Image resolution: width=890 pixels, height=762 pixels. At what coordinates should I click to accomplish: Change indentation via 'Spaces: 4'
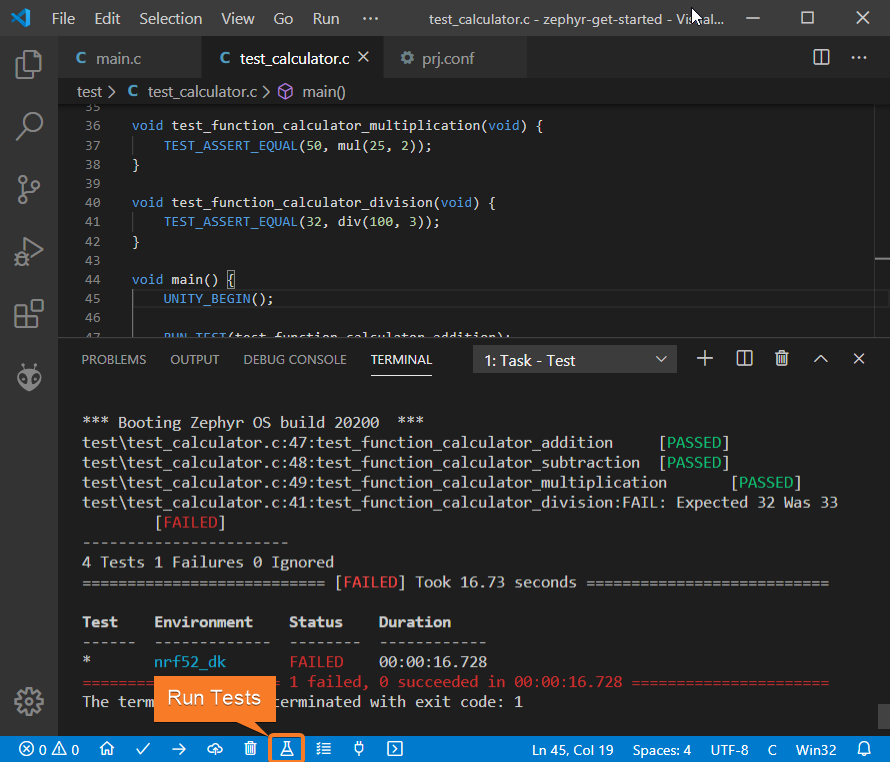662,750
